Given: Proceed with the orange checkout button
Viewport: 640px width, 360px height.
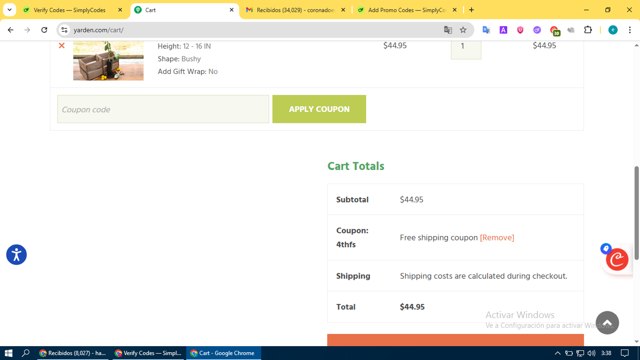Looking at the screenshot, I should pyautogui.click(x=456, y=340).
